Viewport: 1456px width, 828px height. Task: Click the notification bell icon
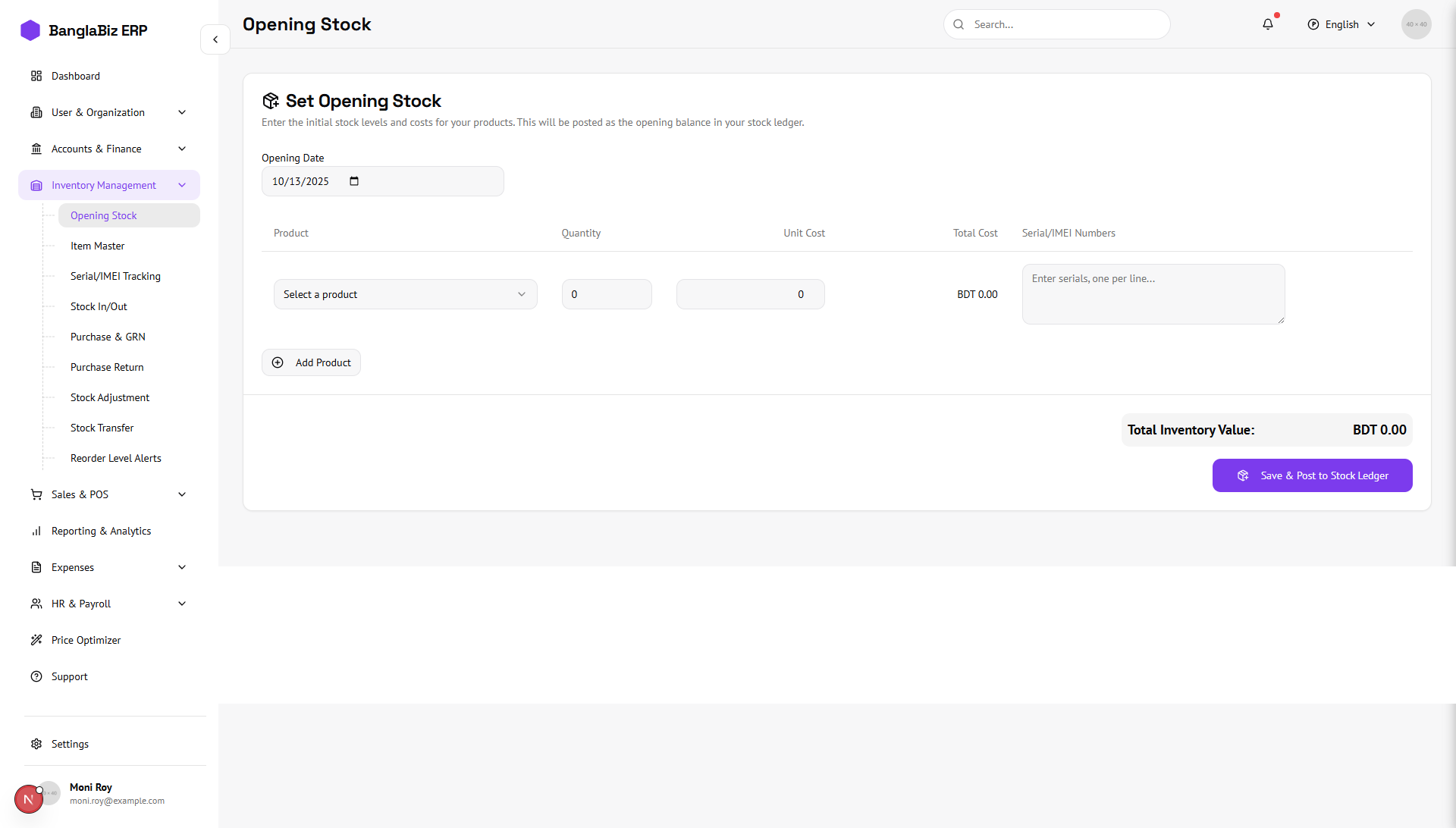[x=1268, y=24]
